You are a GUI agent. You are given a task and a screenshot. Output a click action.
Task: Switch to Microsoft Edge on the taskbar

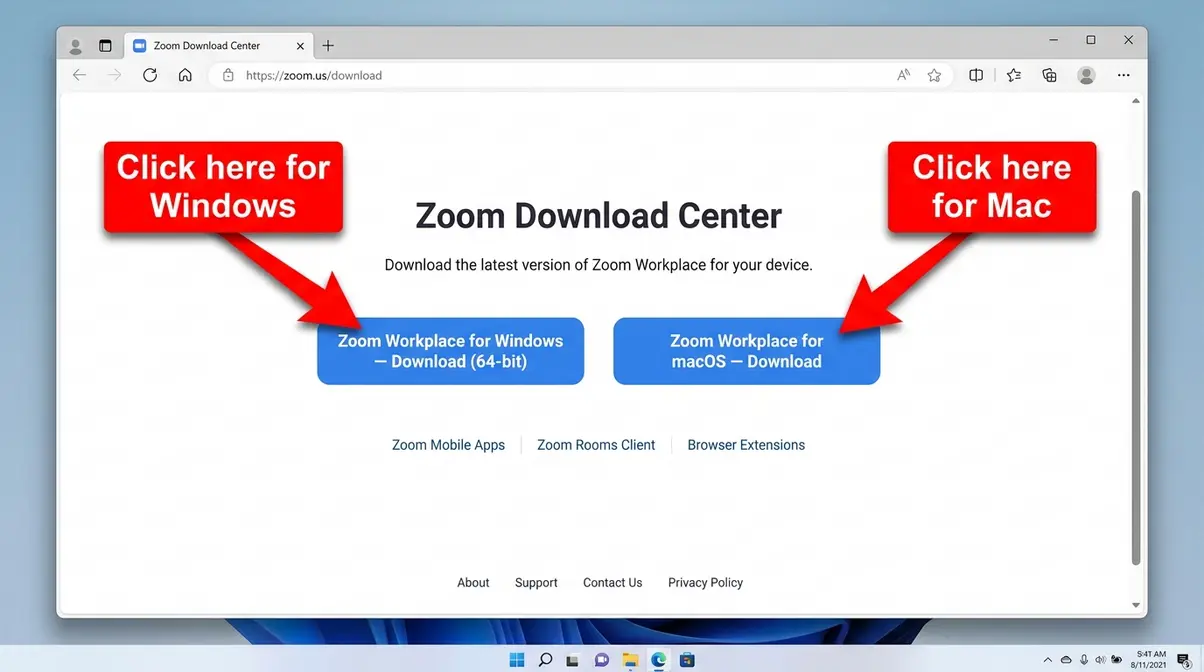pos(659,660)
